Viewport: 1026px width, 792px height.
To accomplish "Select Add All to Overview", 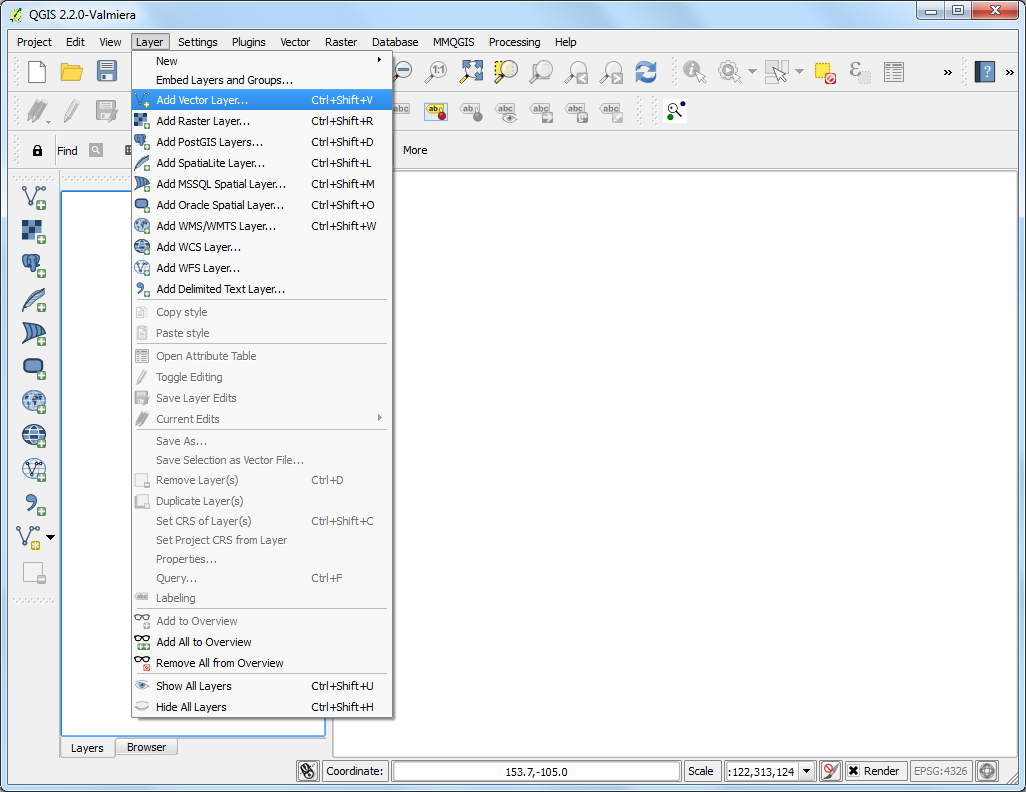I will pyautogui.click(x=262, y=642).
